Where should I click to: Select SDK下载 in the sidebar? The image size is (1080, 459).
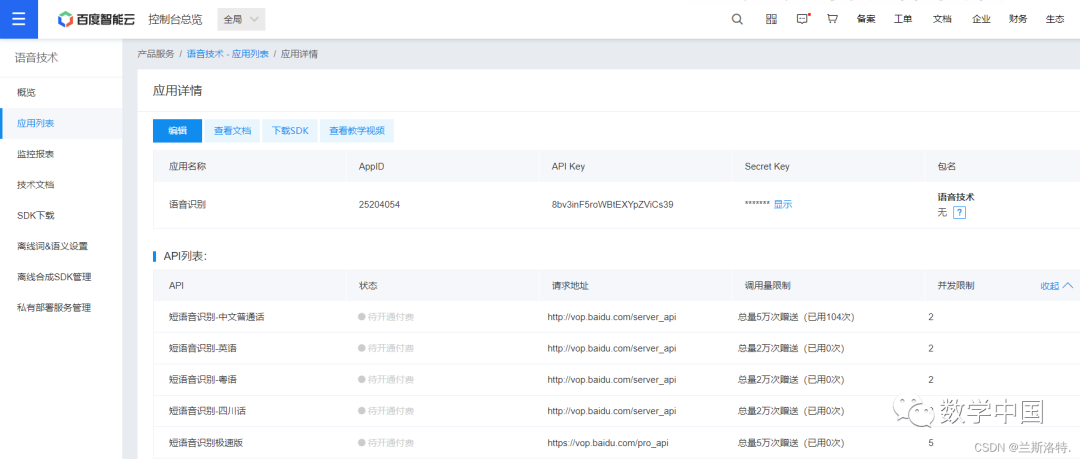(61, 215)
